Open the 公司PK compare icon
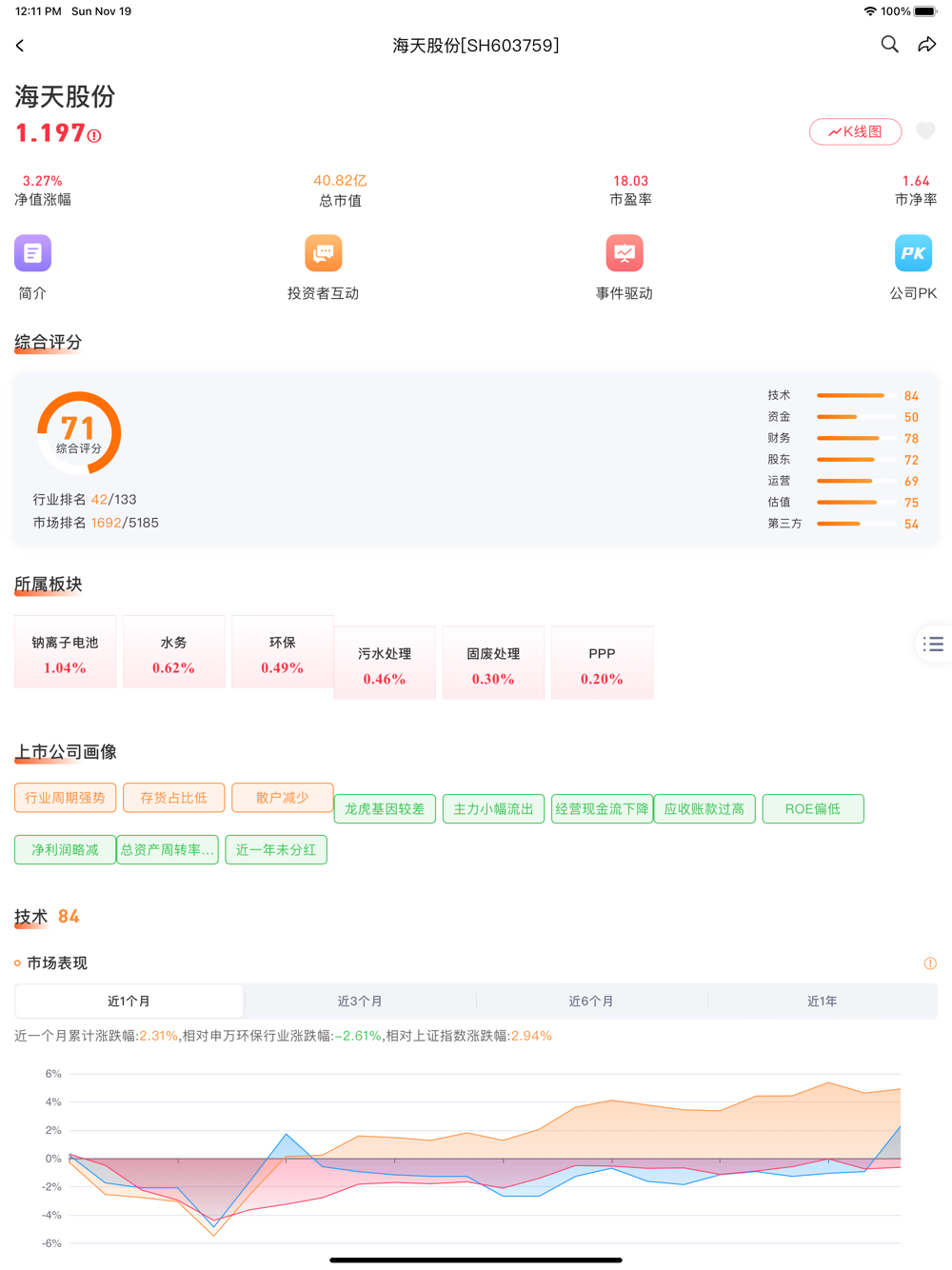952x1270 pixels. pyautogui.click(x=913, y=253)
